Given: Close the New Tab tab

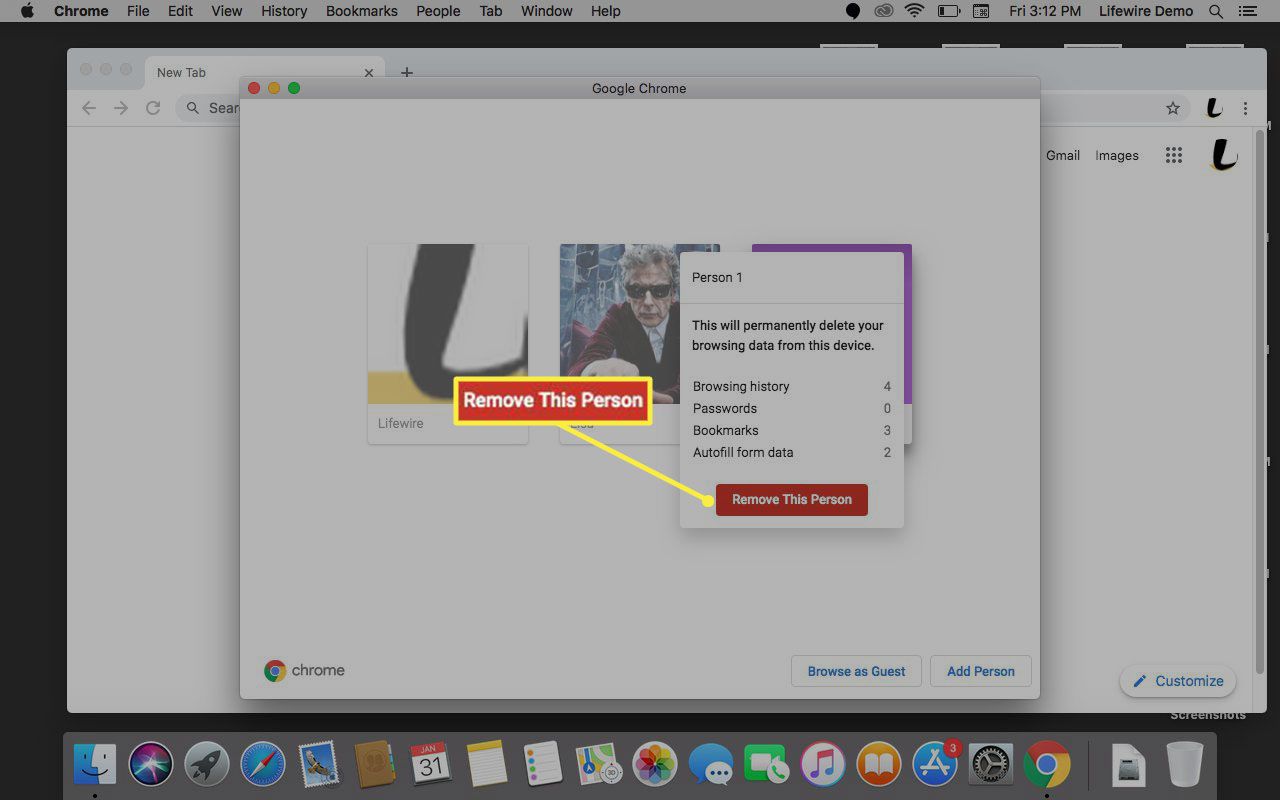Looking at the screenshot, I should pos(369,73).
